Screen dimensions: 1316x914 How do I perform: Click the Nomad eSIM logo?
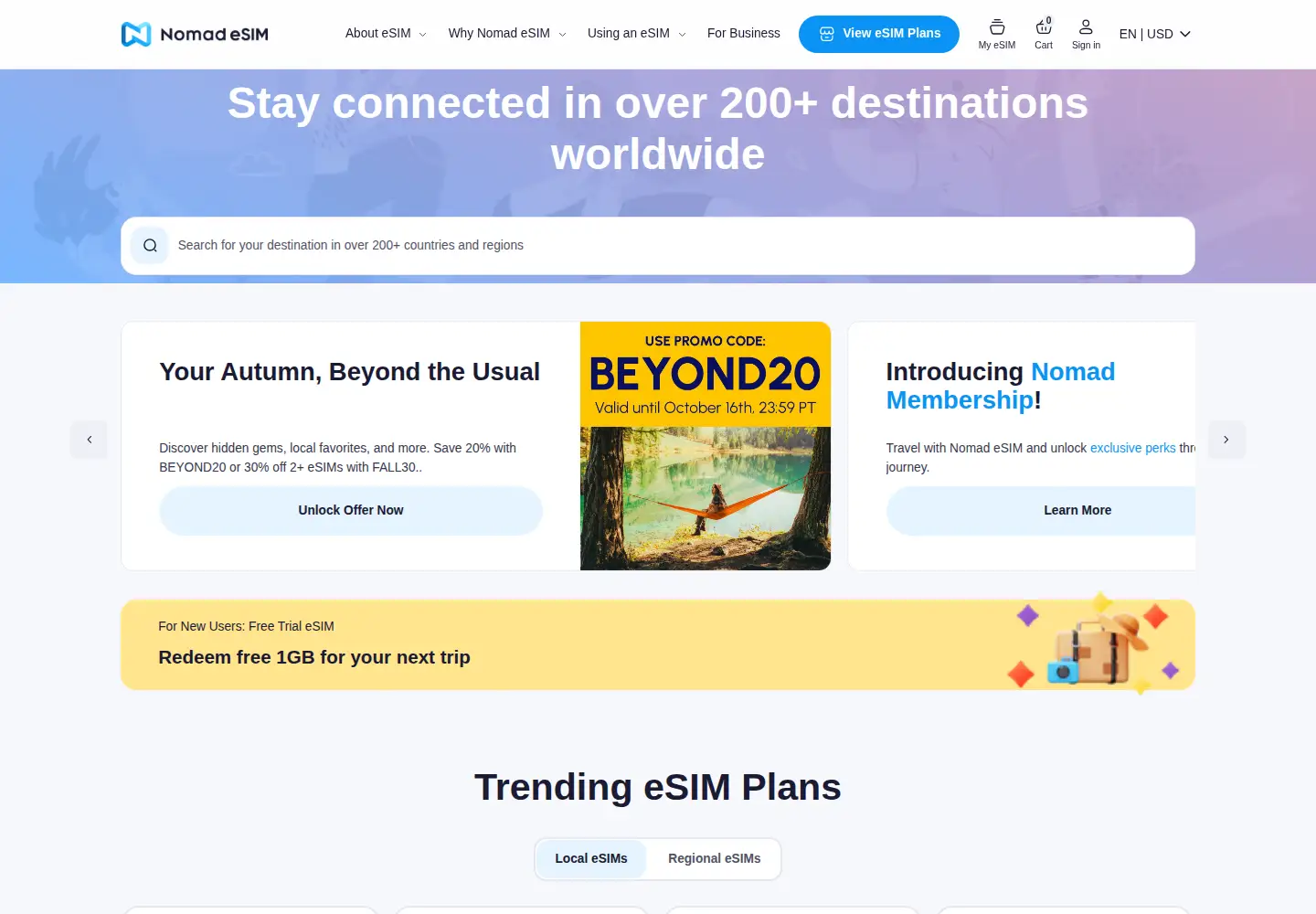pyautogui.click(x=195, y=34)
